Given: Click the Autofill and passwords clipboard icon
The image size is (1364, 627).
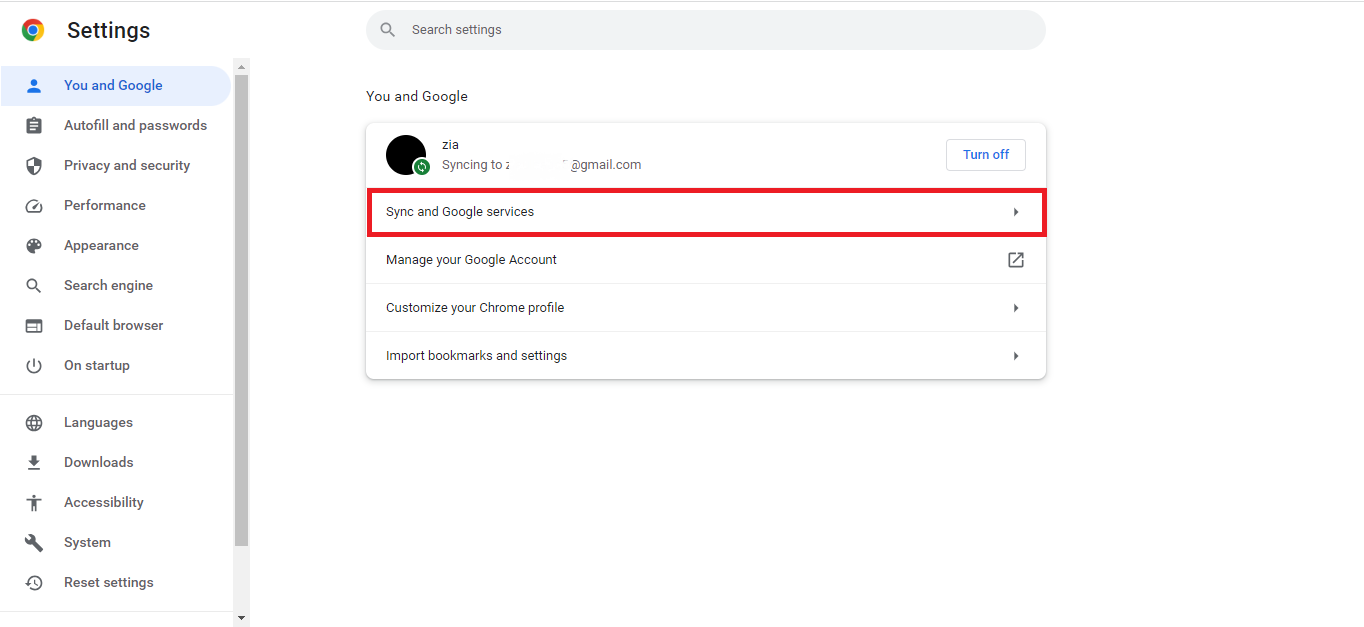Looking at the screenshot, I should 34,125.
